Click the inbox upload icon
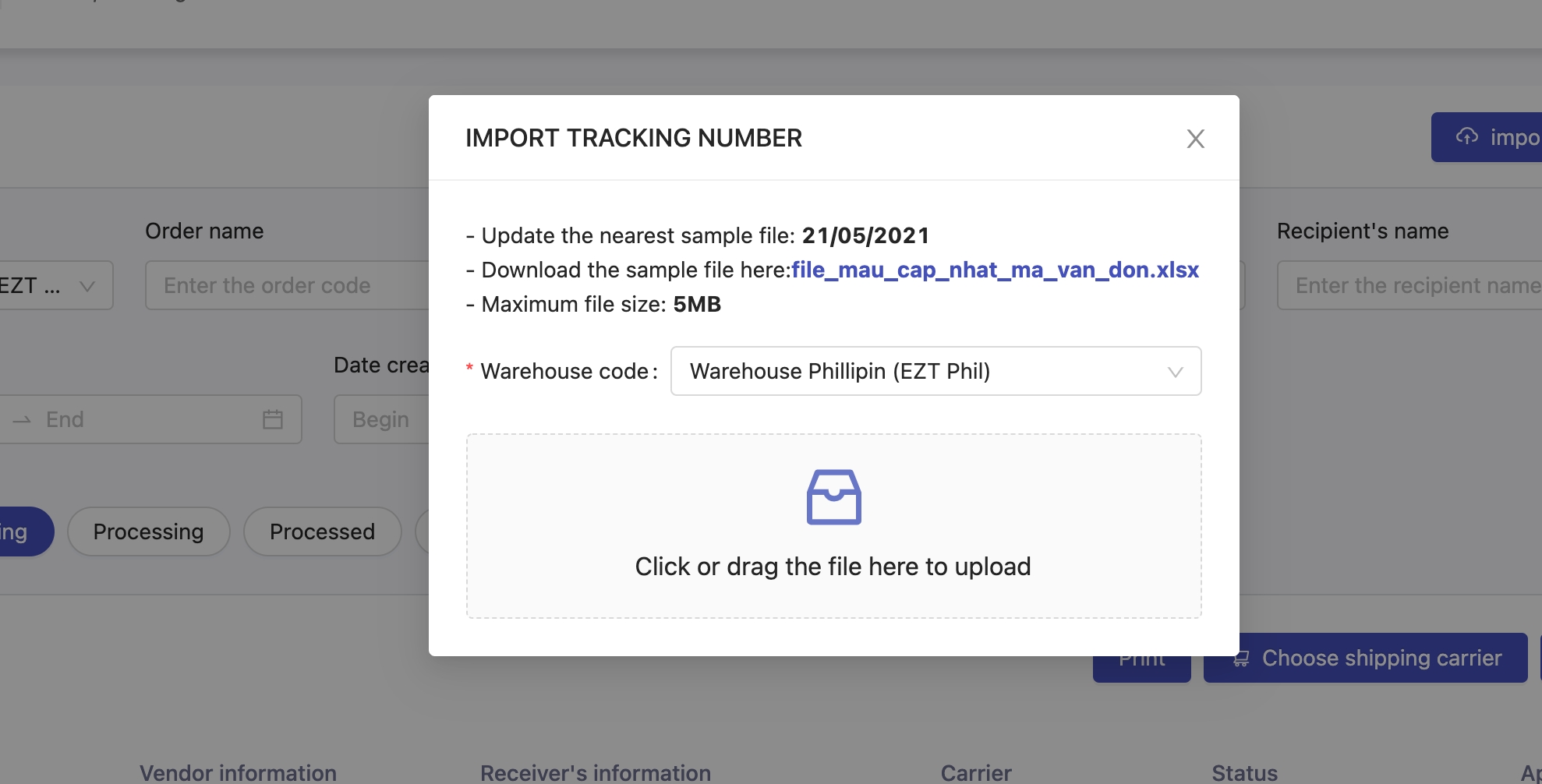Image resolution: width=1542 pixels, height=784 pixels. (833, 497)
